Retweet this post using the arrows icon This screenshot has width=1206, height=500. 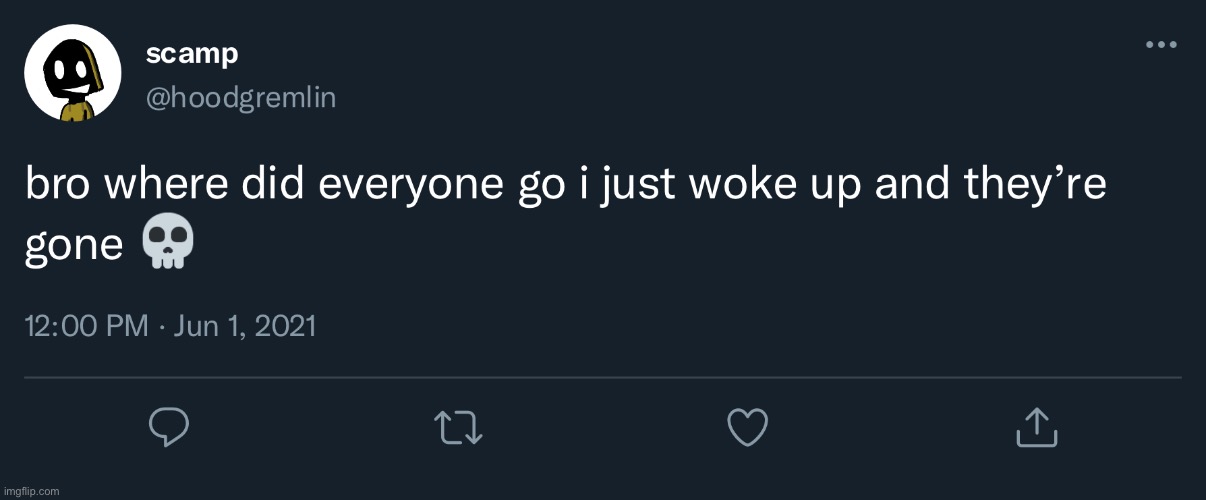[459, 428]
